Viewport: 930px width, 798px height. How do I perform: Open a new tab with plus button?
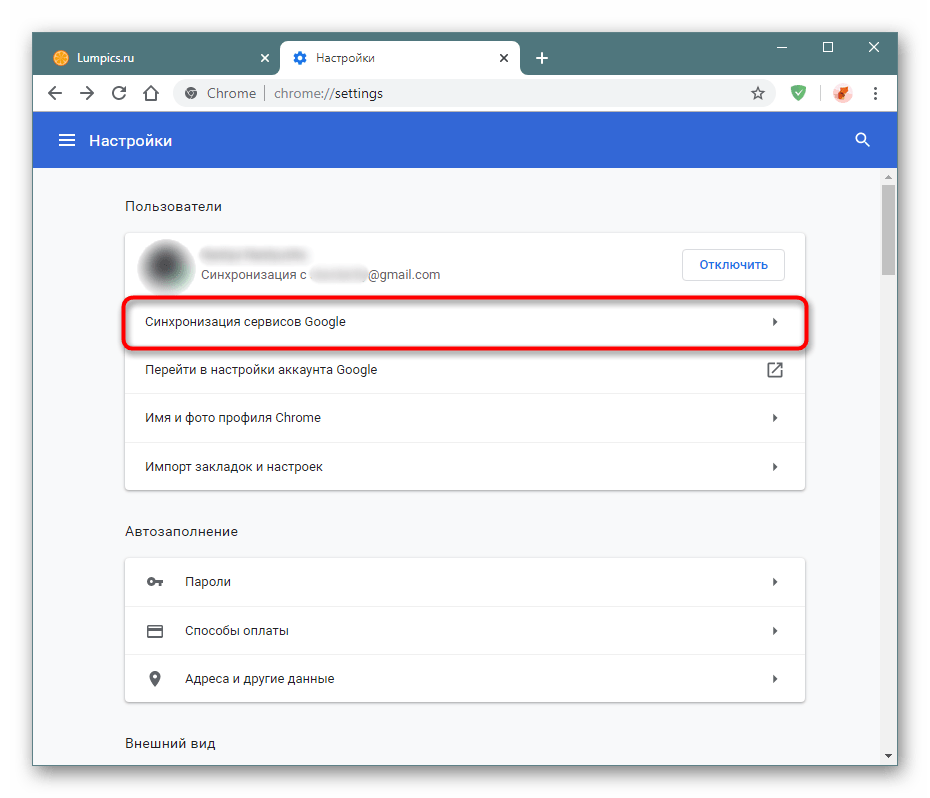tap(542, 58)
